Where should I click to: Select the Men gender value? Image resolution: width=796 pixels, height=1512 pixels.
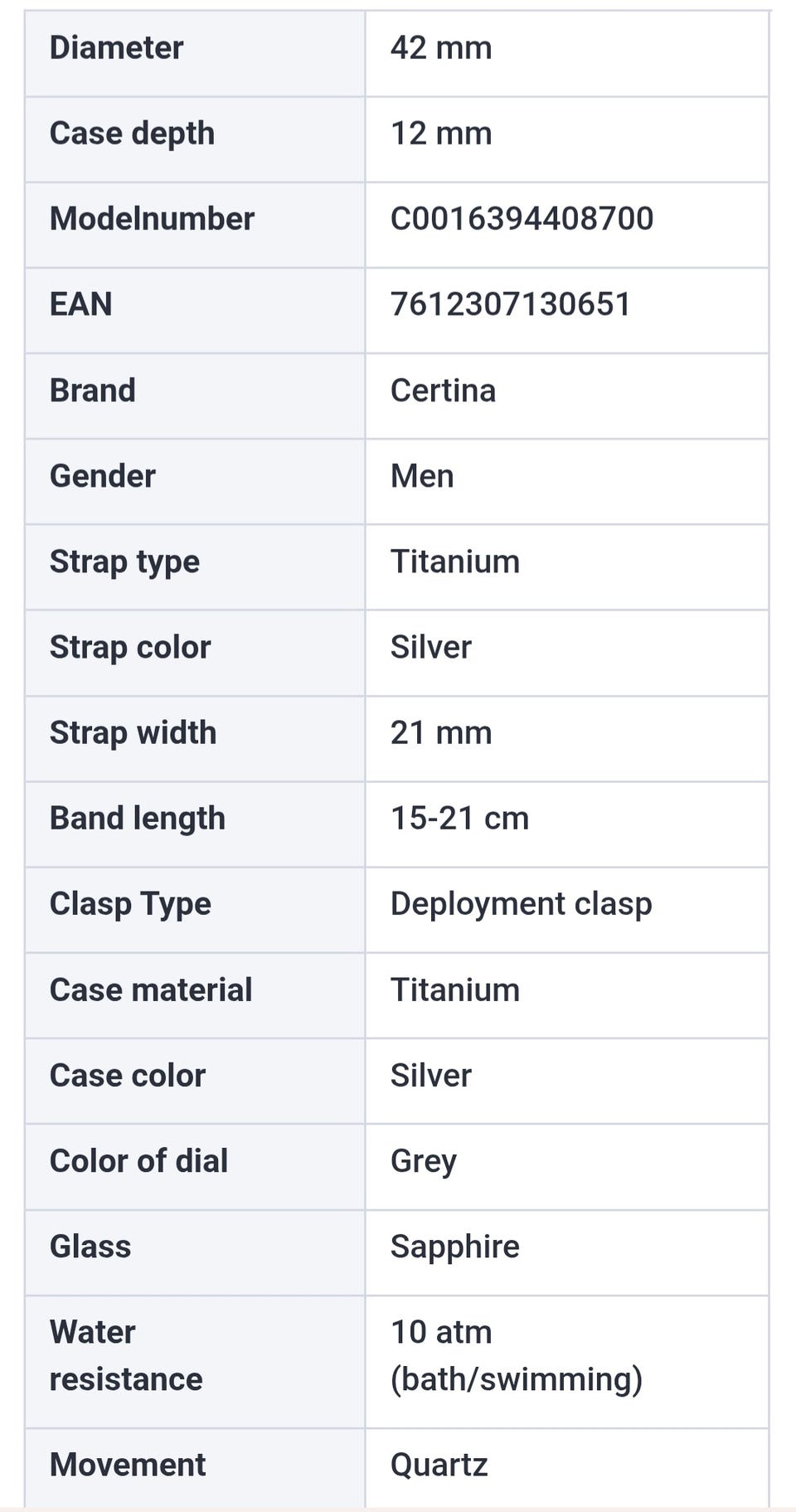tap(422, 475)
